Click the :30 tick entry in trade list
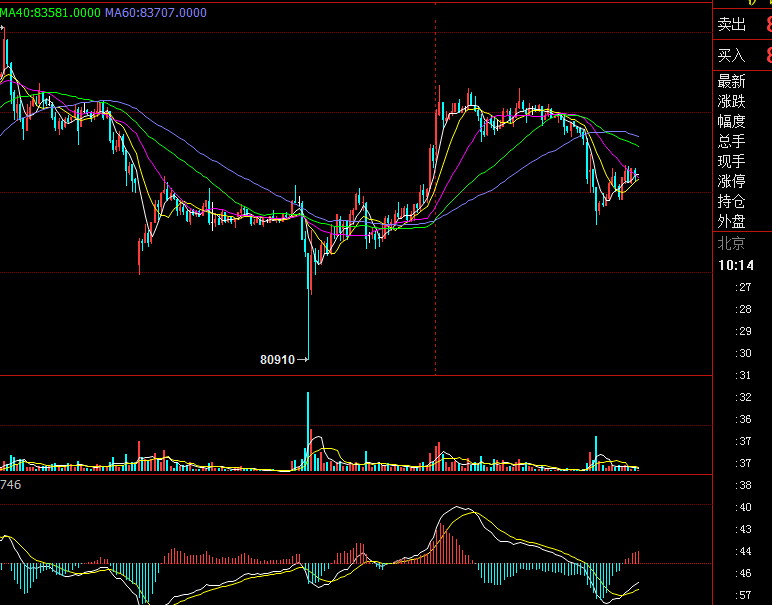 (743, 353)
